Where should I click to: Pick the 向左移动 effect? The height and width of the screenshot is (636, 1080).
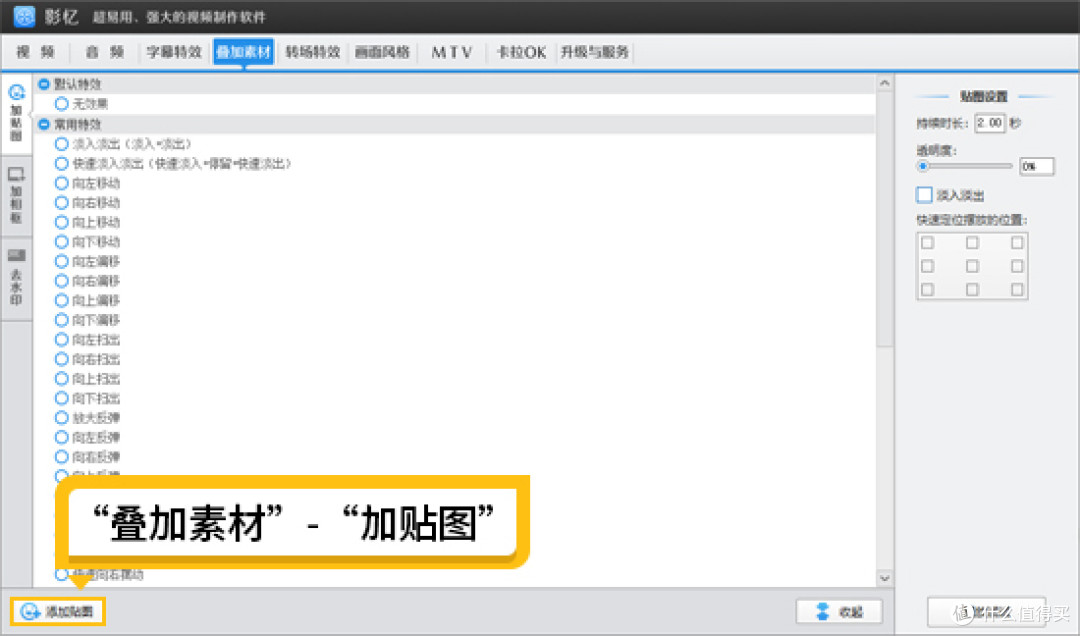(61, 183)
